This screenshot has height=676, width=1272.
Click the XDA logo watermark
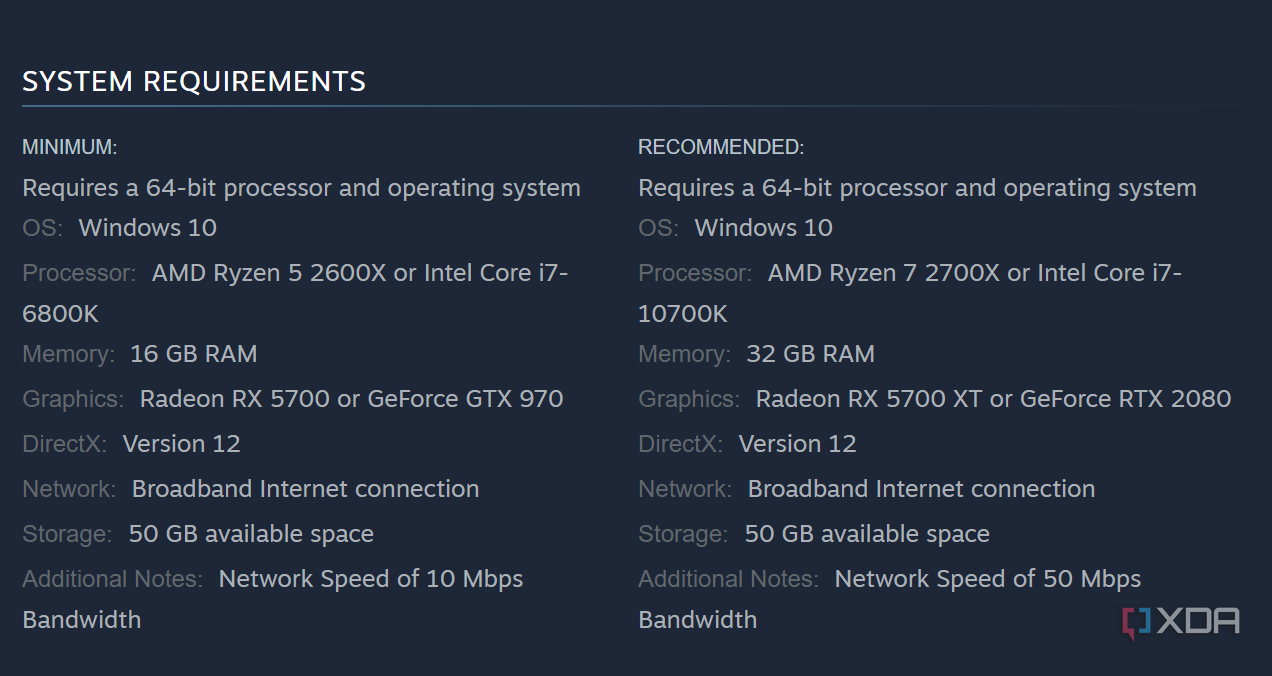[x=1181, y=621]
